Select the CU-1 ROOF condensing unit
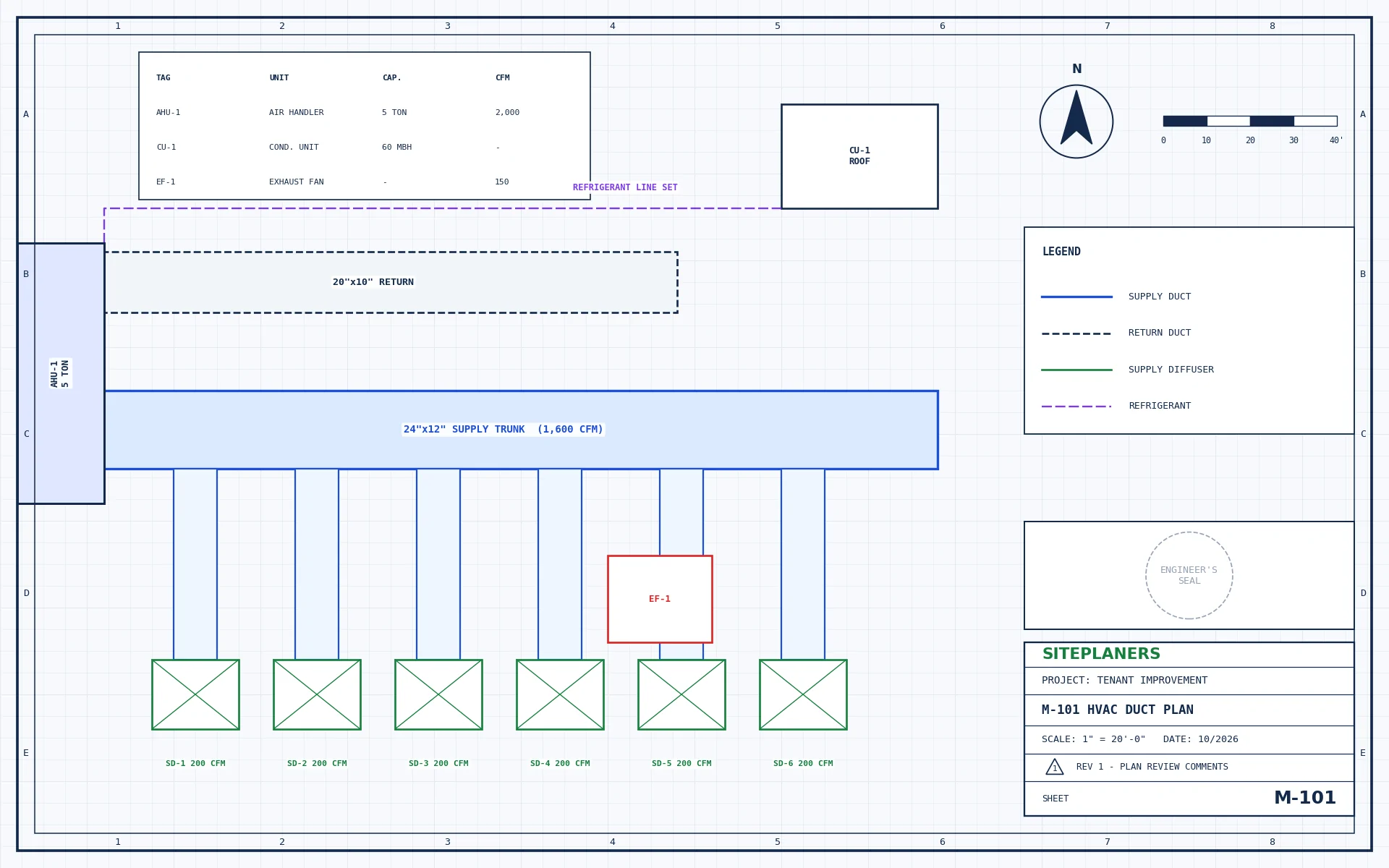The width and height of the screenshot is (1389, 868). [x=859, y=156]
